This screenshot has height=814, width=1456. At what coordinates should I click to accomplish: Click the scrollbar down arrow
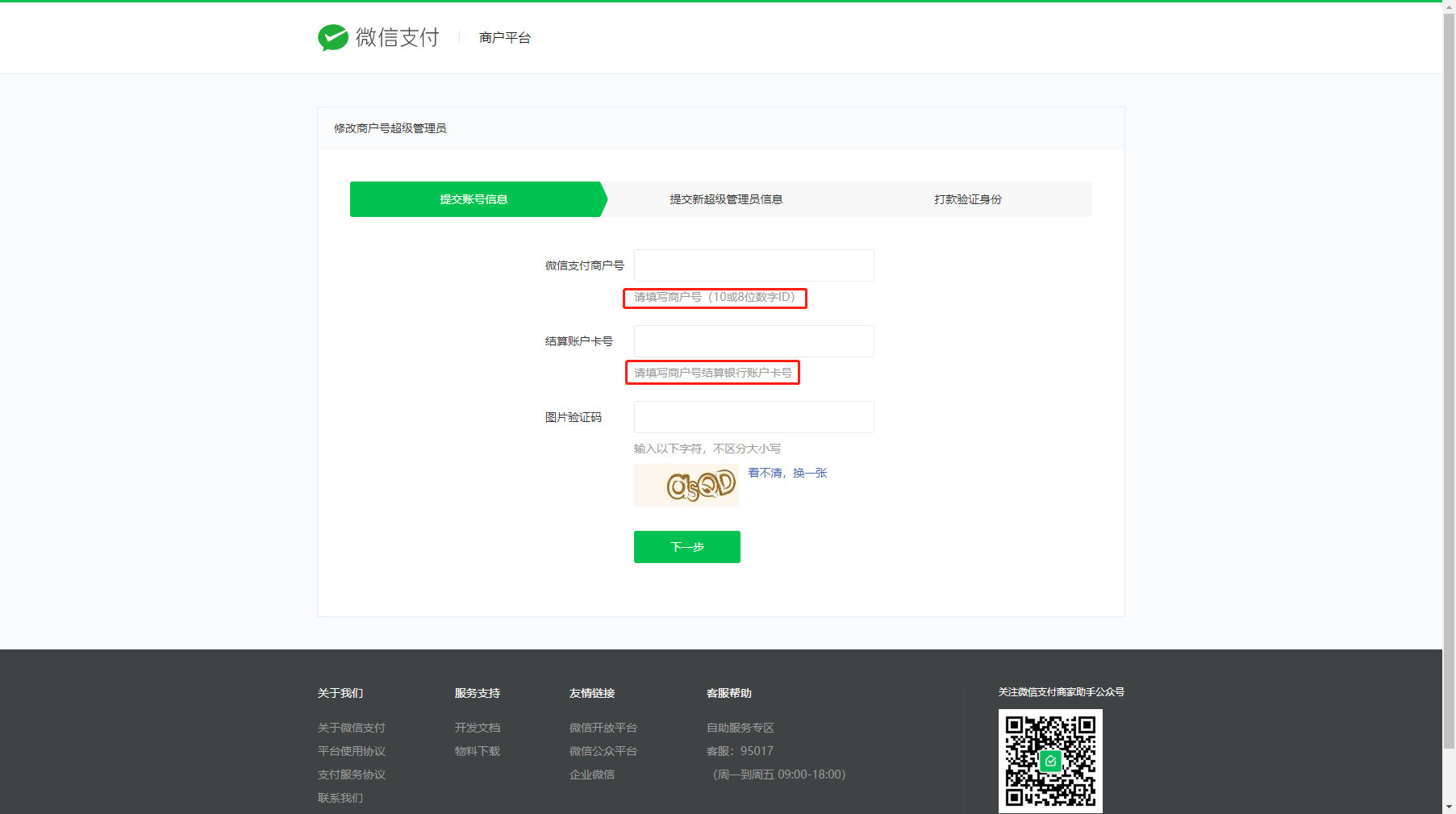(1449, 807)
